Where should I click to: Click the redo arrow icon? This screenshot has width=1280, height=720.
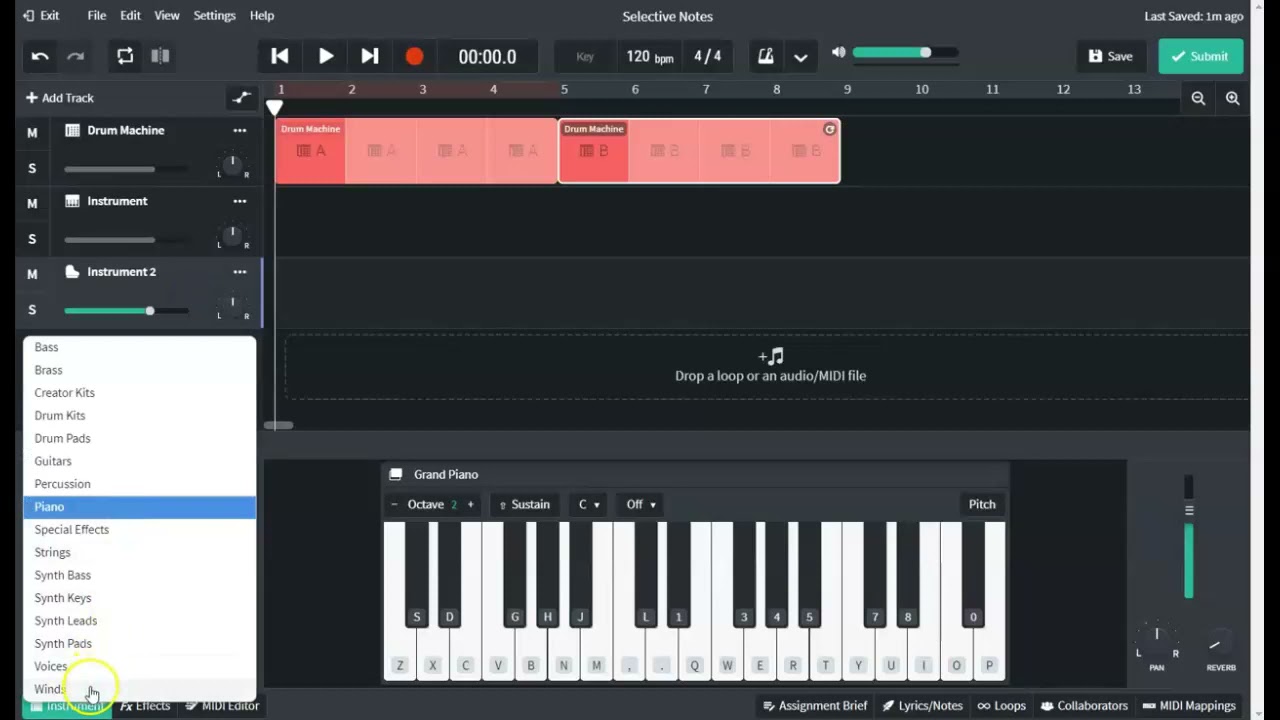76,57
